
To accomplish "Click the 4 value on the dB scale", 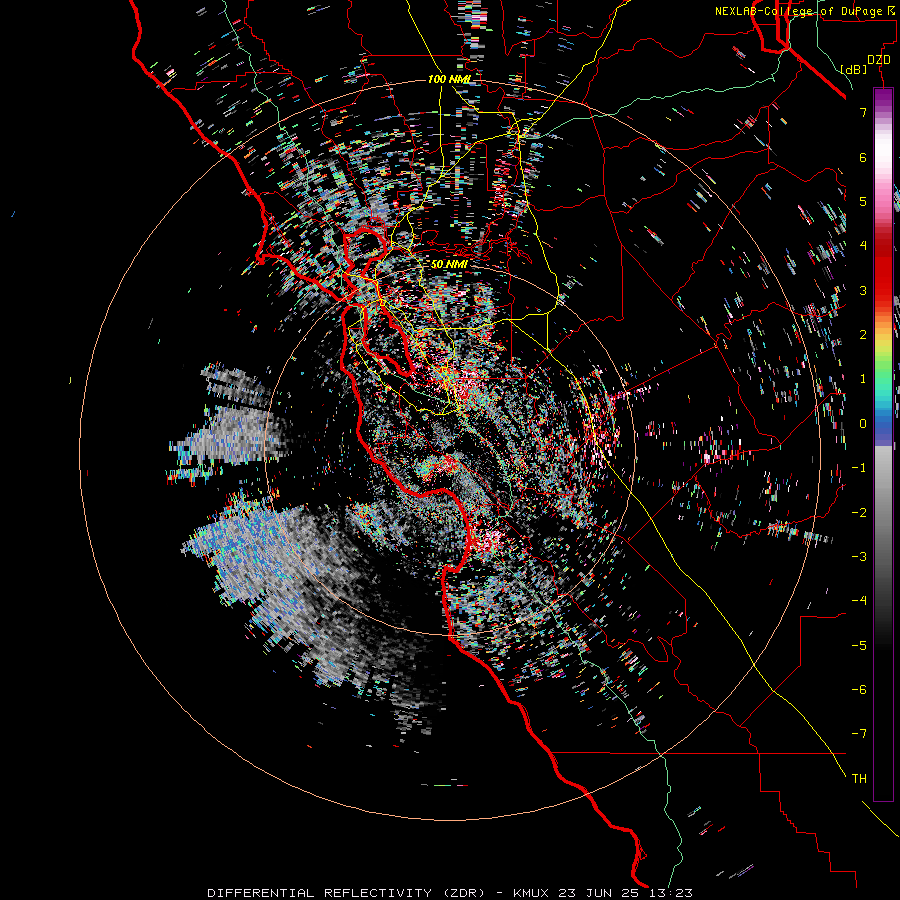I will 863,246.
